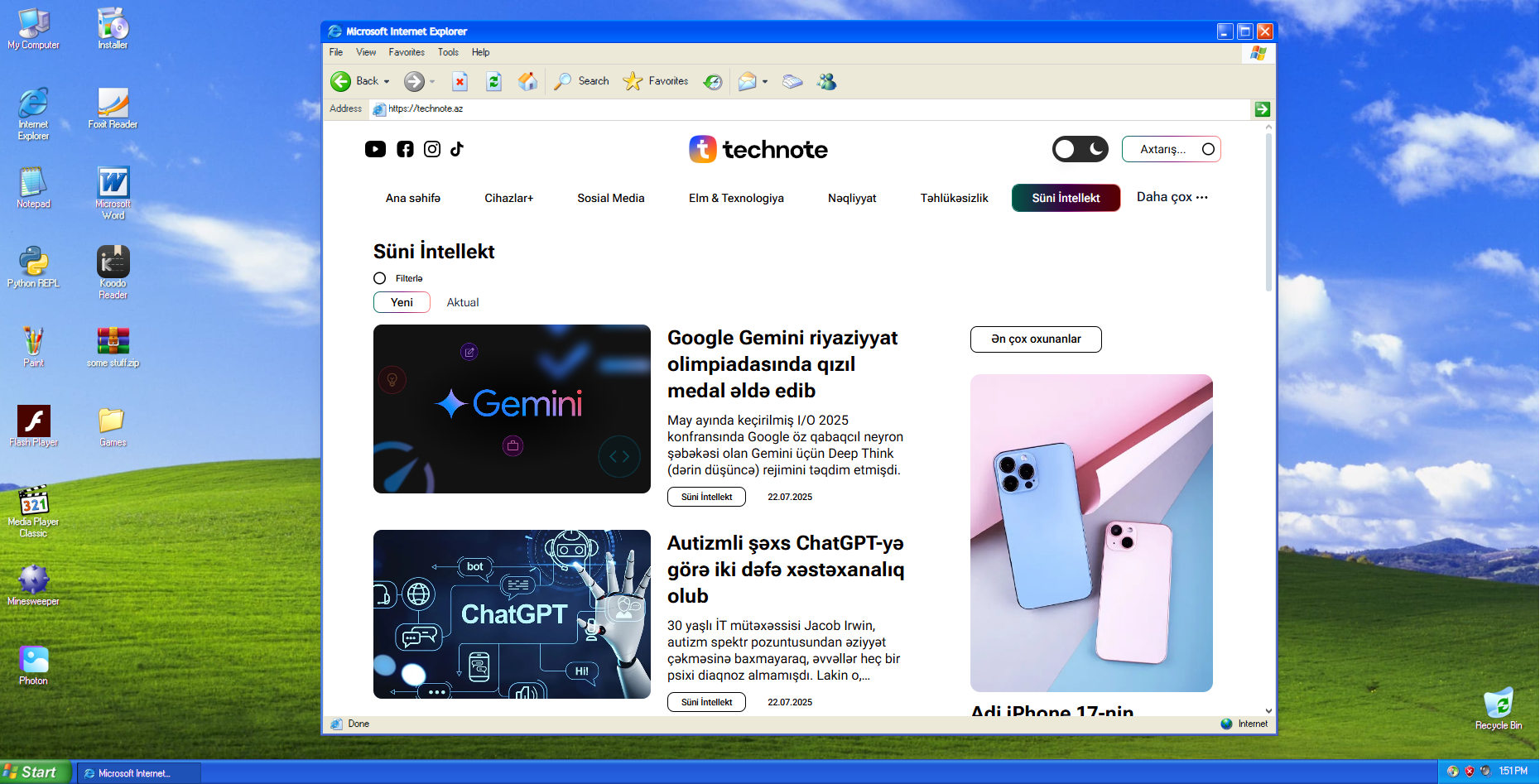Viewport: 1540px width, 784px height.
Task: Open technote TikTok profile icon
Action: click(457, 149)
